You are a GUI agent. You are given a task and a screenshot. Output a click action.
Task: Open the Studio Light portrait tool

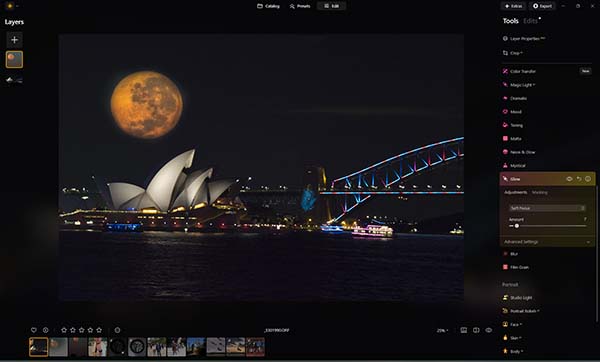521,298
